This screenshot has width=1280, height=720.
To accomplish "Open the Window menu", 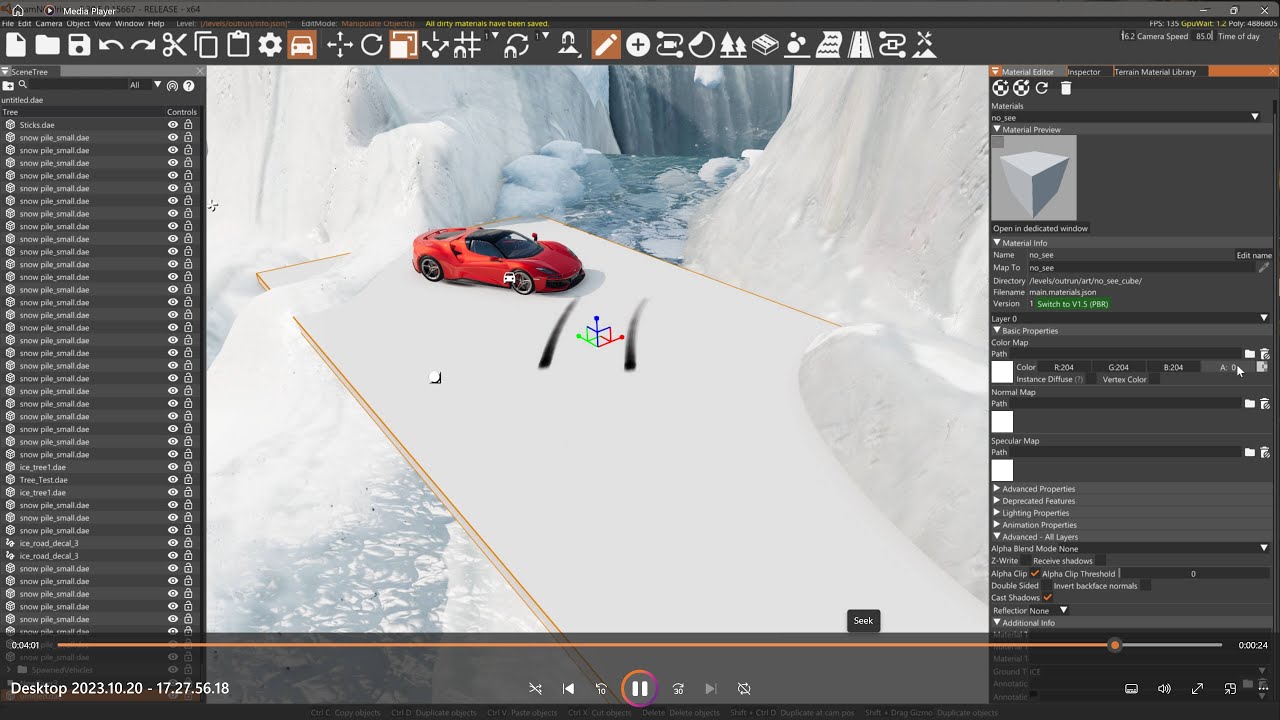I will point(129,23).
